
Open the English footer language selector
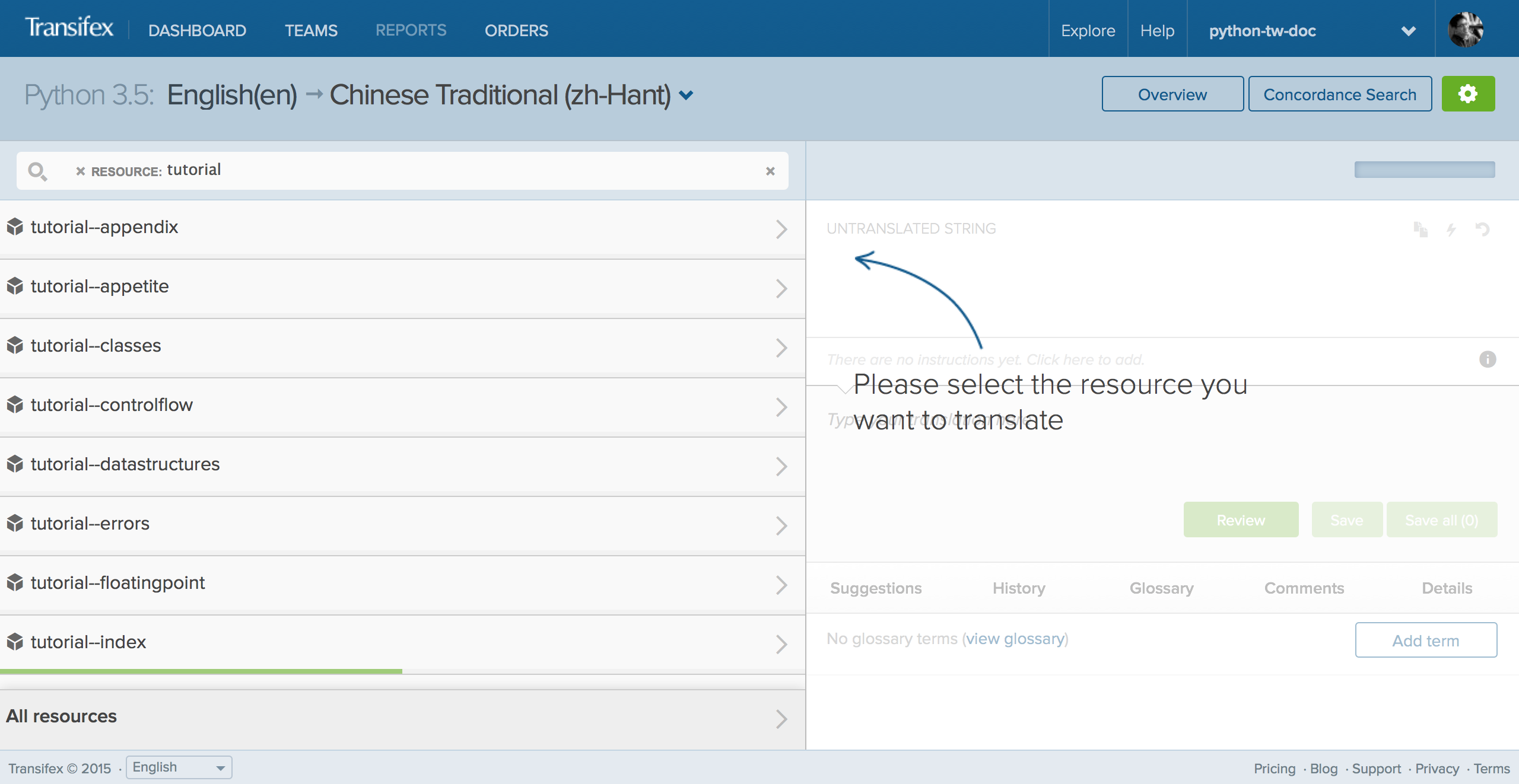pos(179,767)
